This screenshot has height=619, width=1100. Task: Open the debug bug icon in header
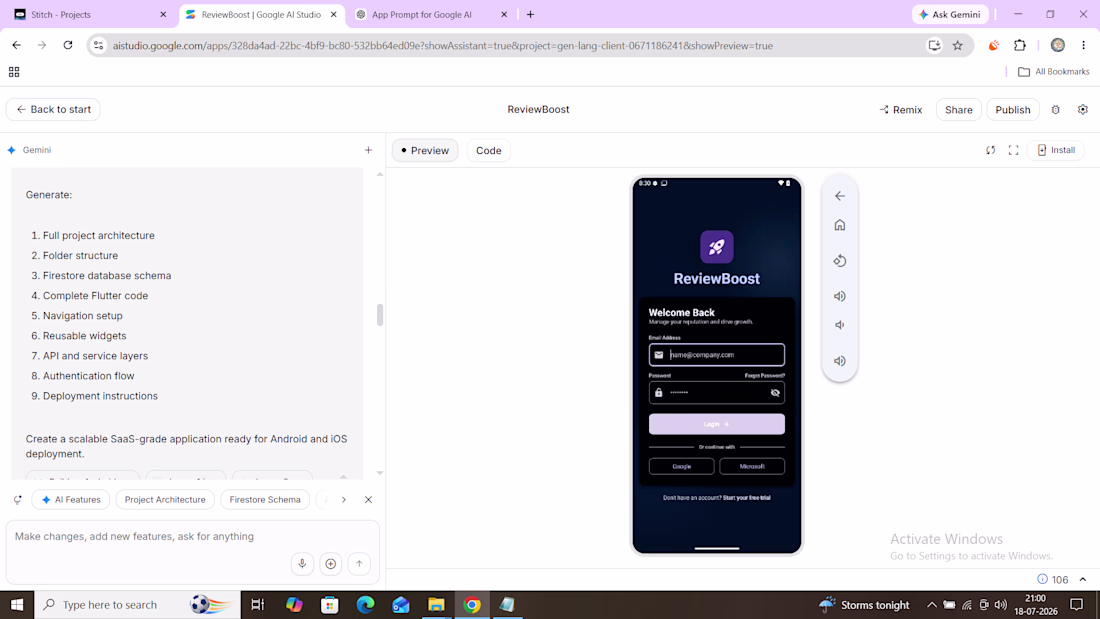1056,109
